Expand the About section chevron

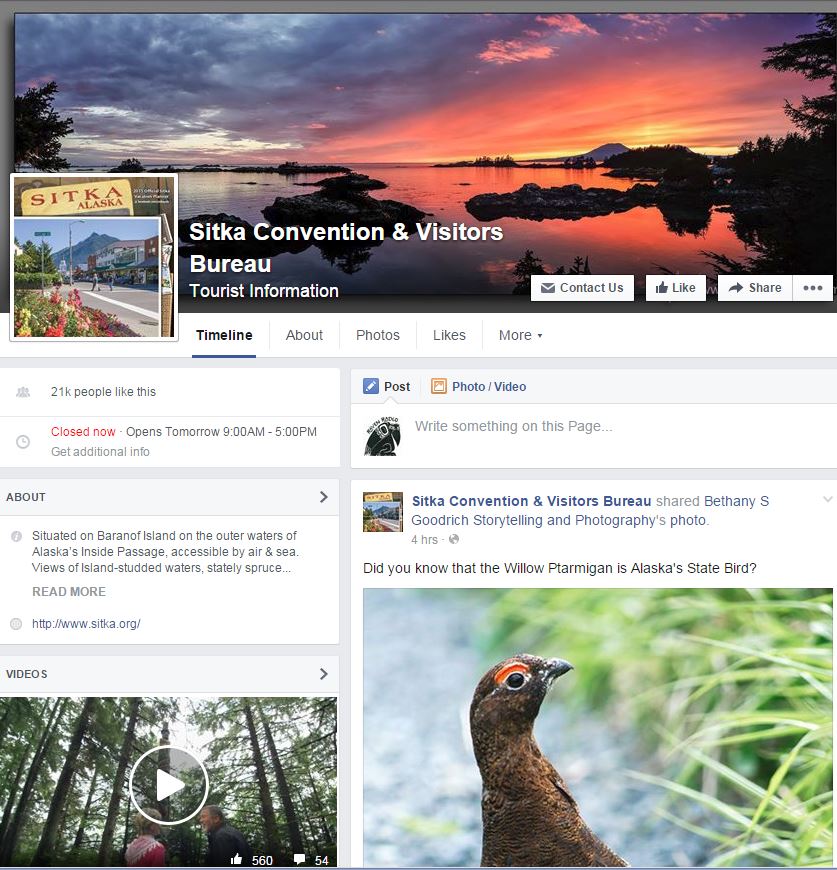click(324, 497)
